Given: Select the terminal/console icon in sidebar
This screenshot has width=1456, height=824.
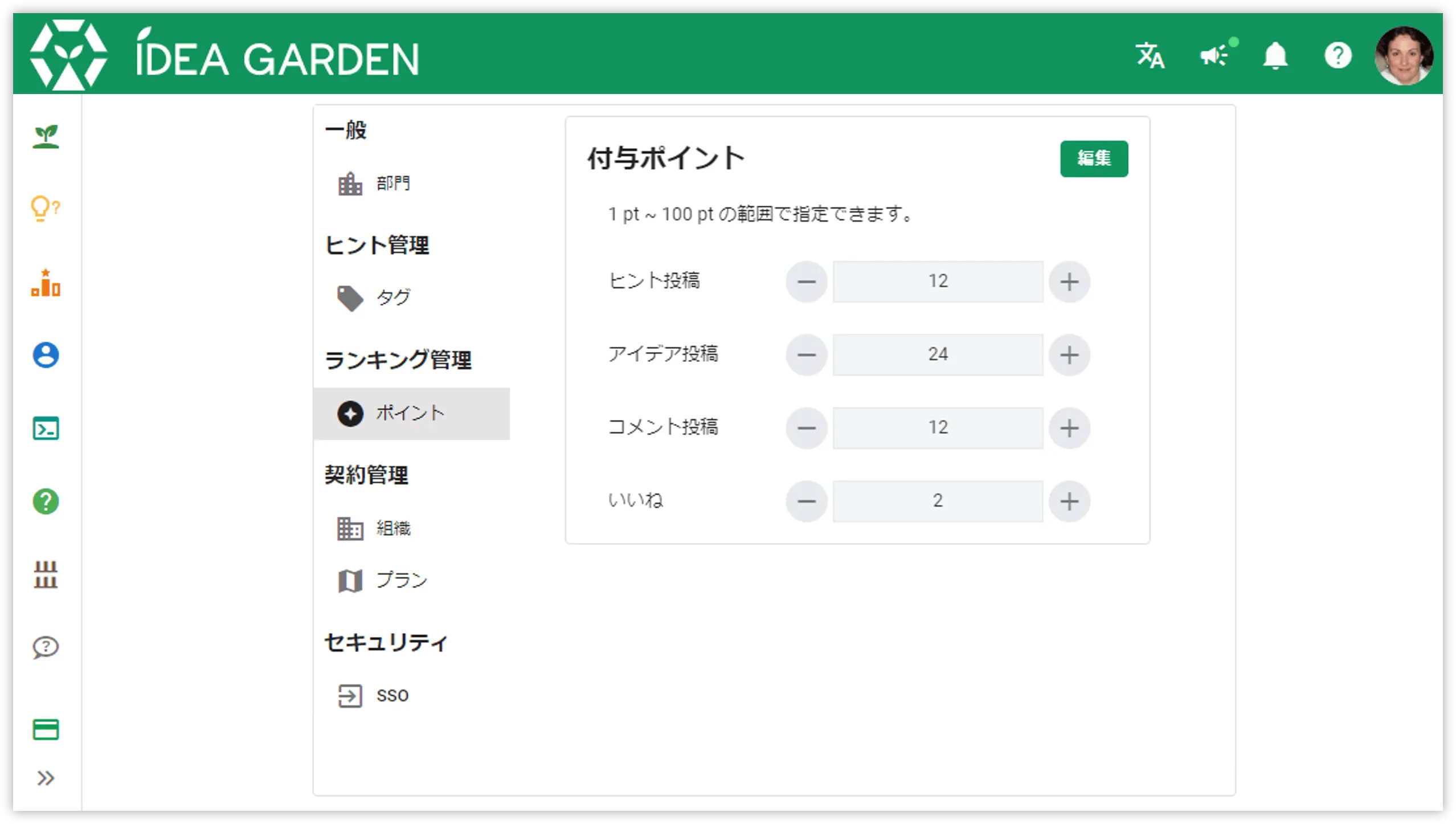Looking at the screenshot, I should click(46, 429).
